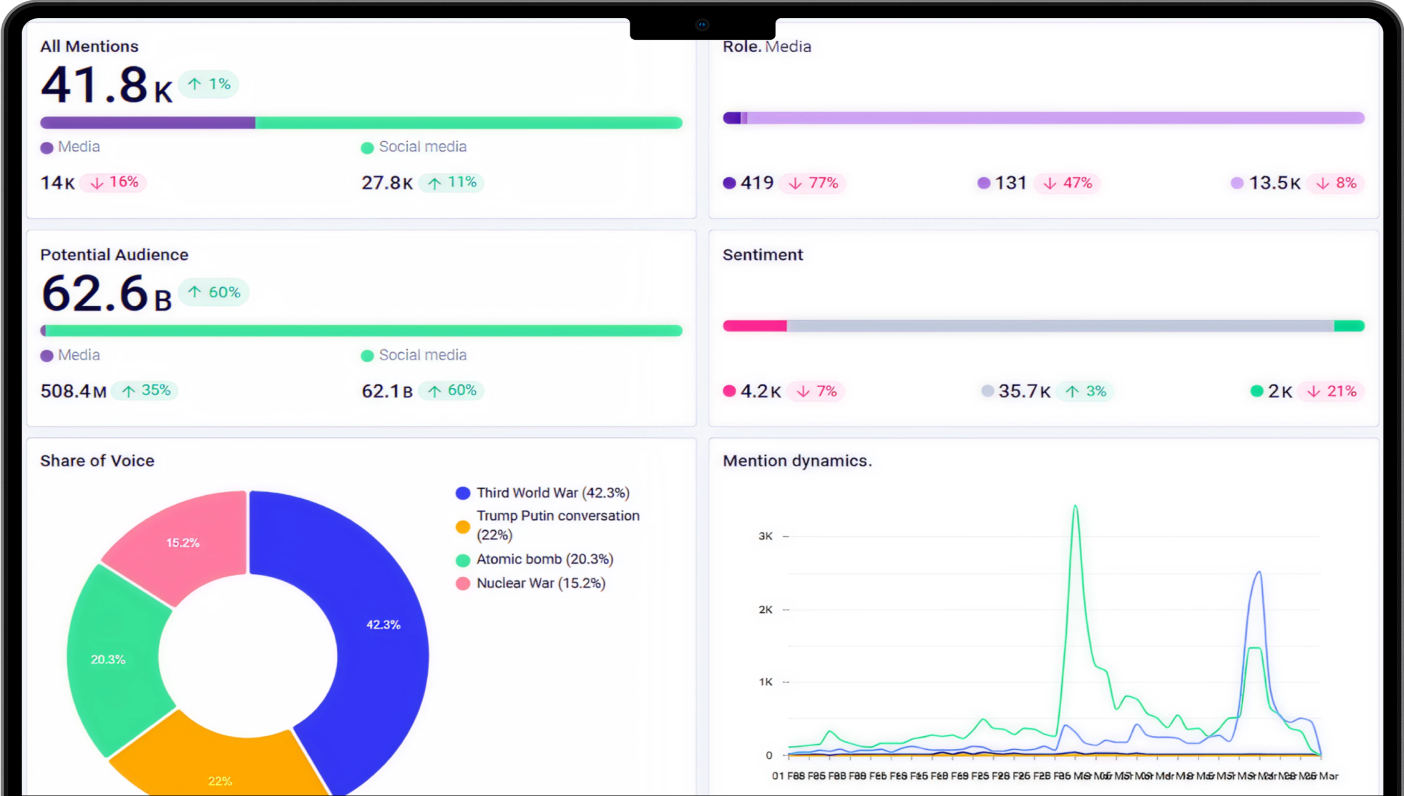Click the purple Media segment of All Mentions bar

147,123
